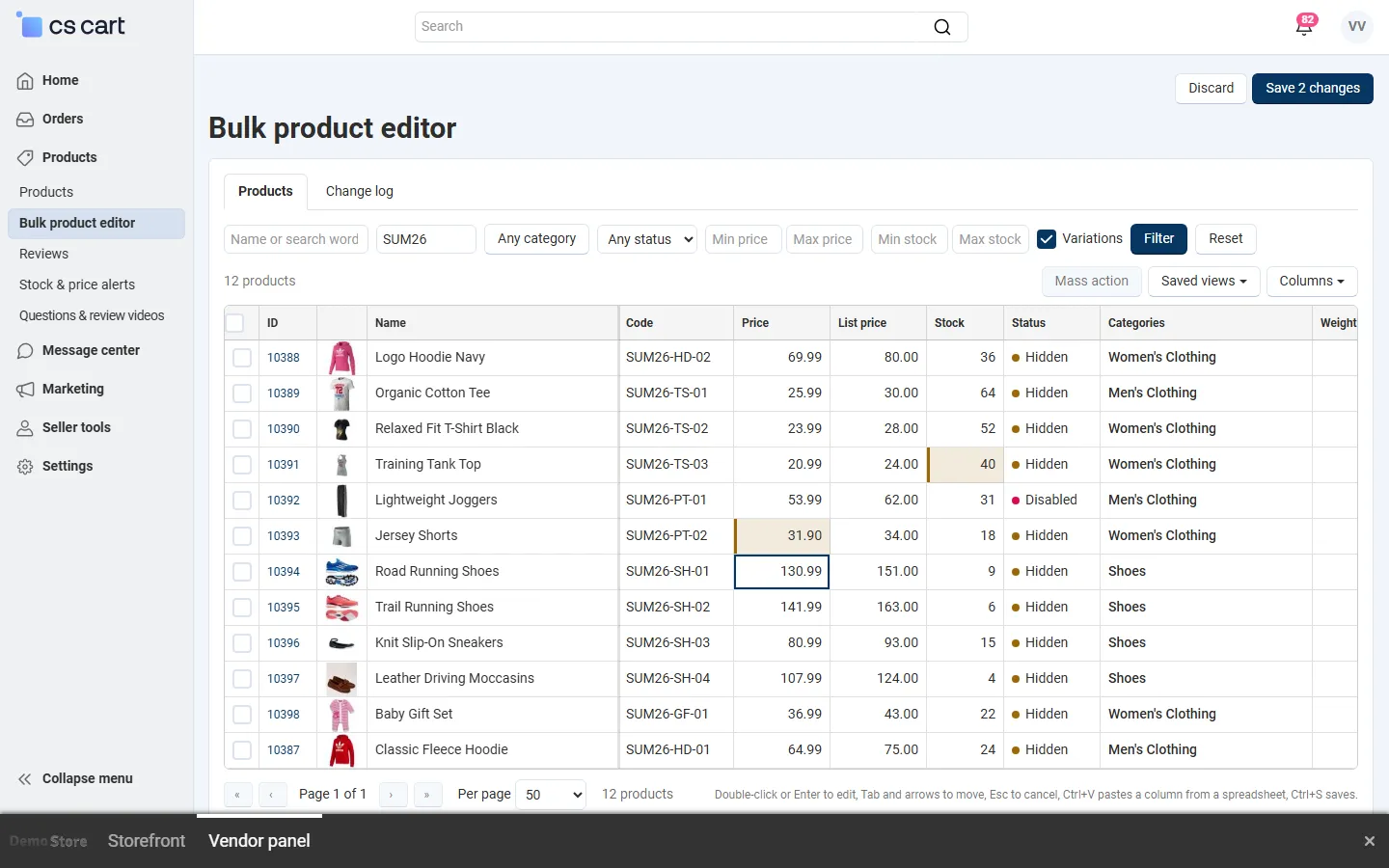Go to last page arrow

(426, 795)
